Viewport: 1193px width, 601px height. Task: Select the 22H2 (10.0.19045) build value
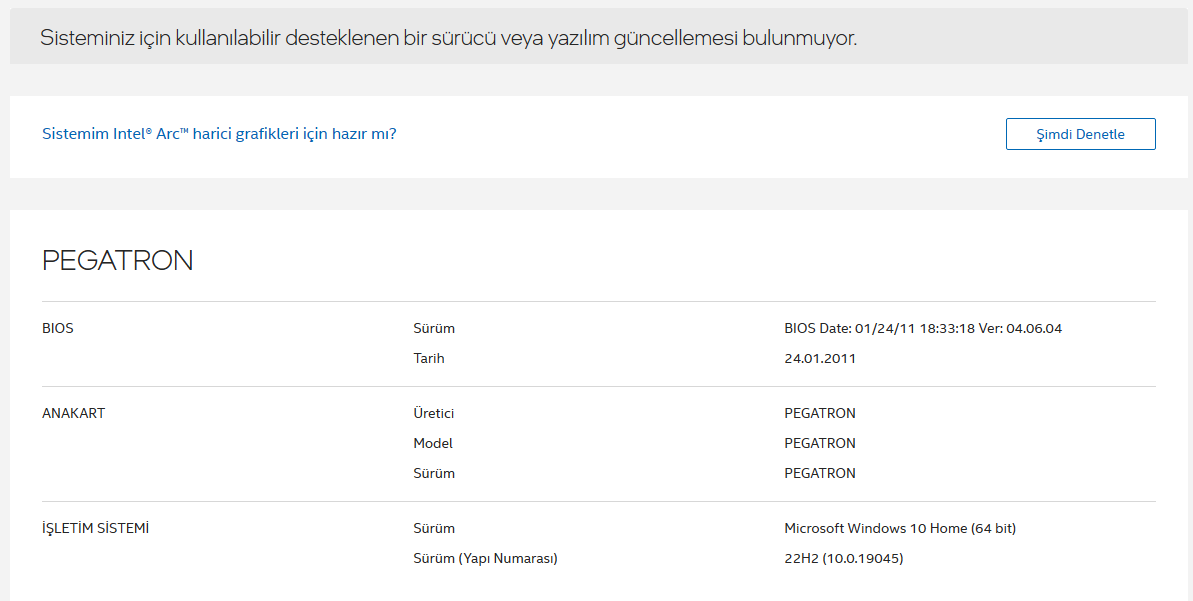(x=843, y=558)
